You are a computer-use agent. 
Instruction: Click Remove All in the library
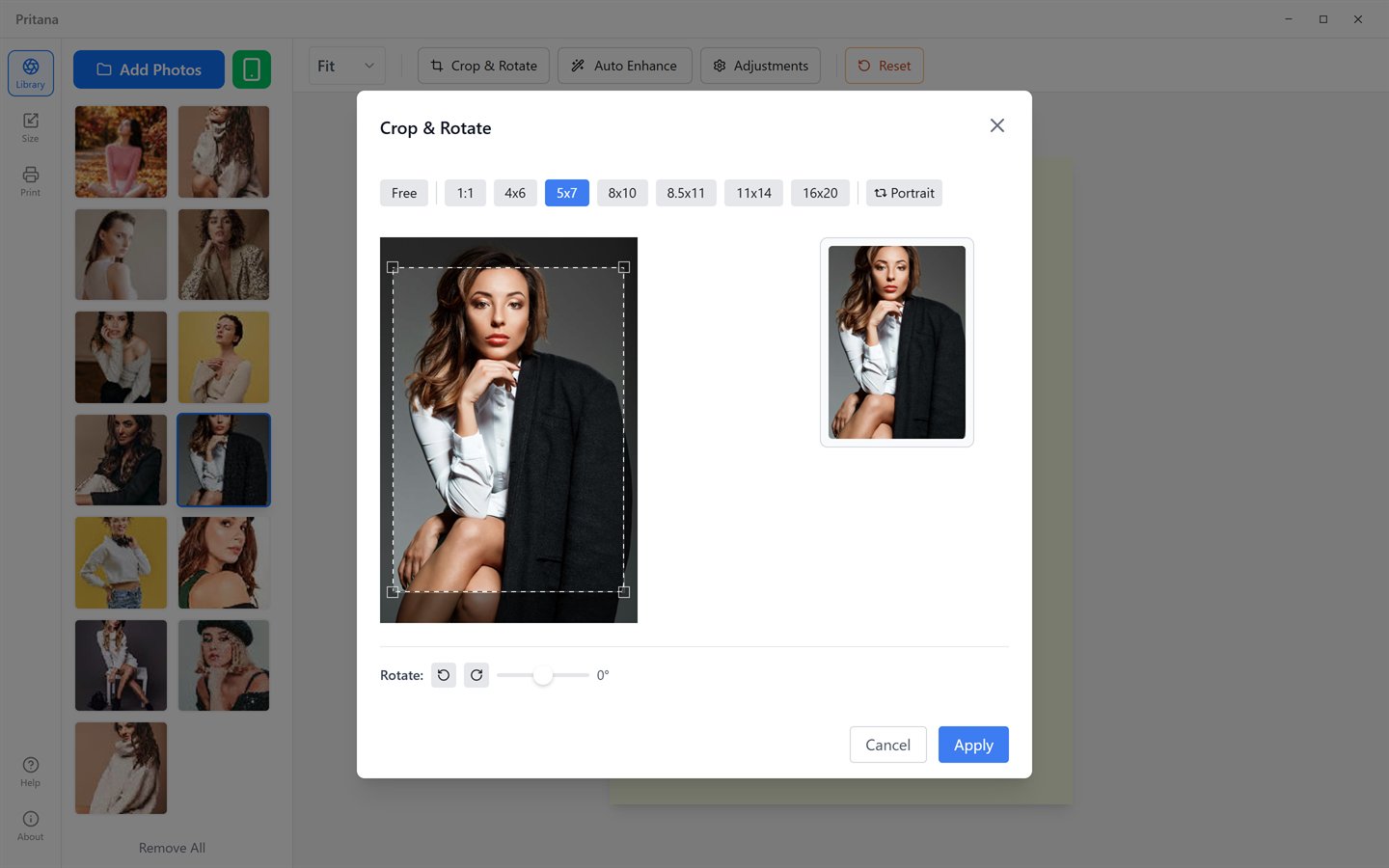coord(172,848)
